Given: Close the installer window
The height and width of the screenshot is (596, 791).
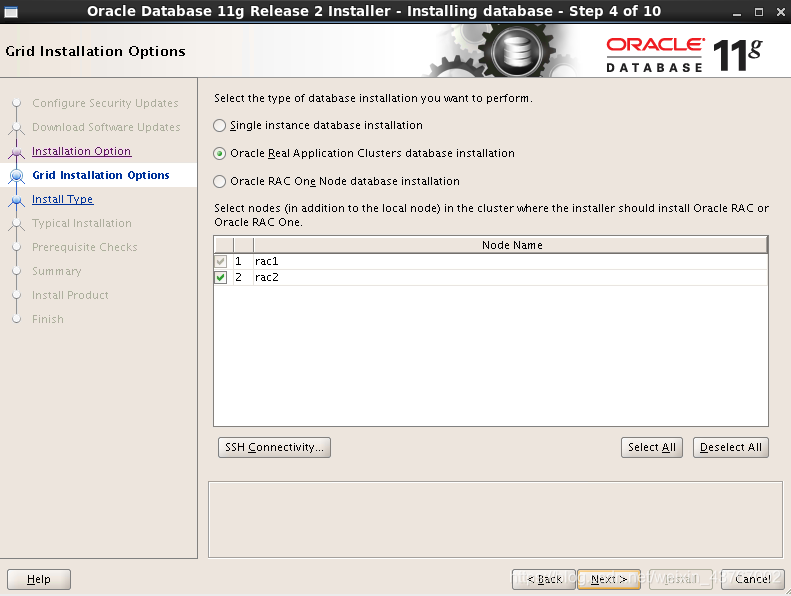Looking at the screenshot, I should [x=780, y=12].
